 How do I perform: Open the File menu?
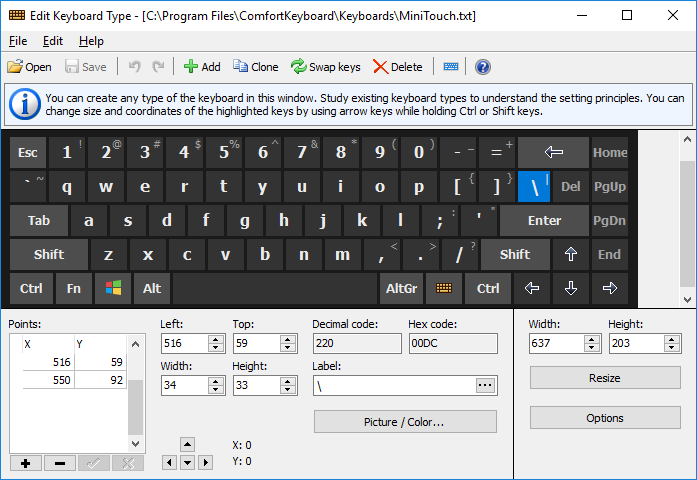coord(18,41)
